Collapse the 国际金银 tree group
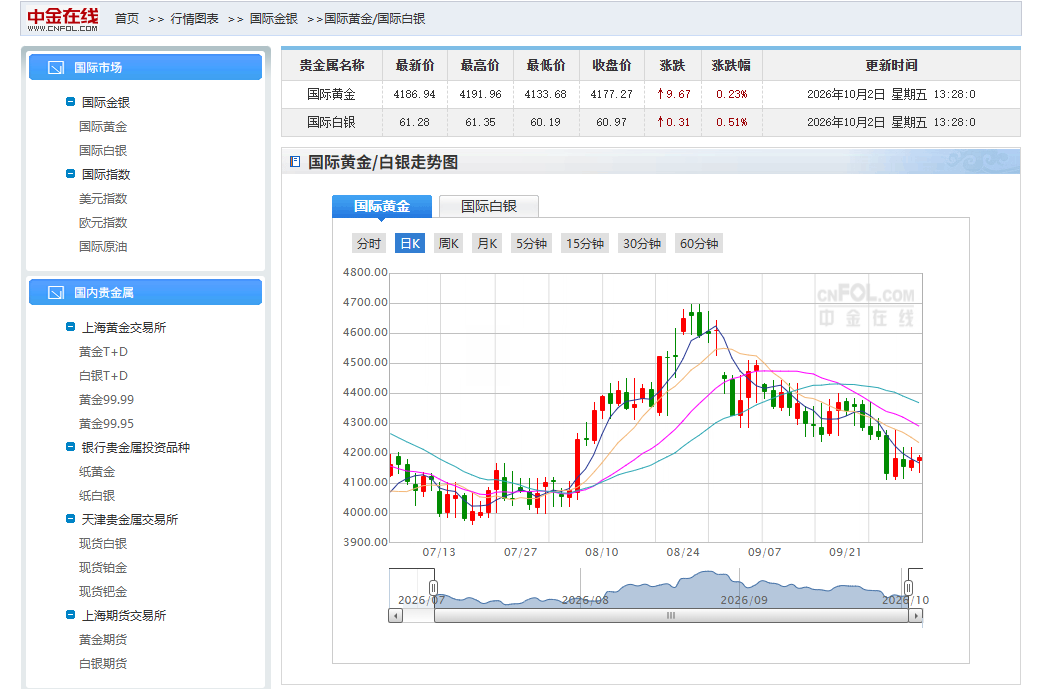The height and width of the screenshot is (689, 1039). pyautogui.click(x=70, y=102)
